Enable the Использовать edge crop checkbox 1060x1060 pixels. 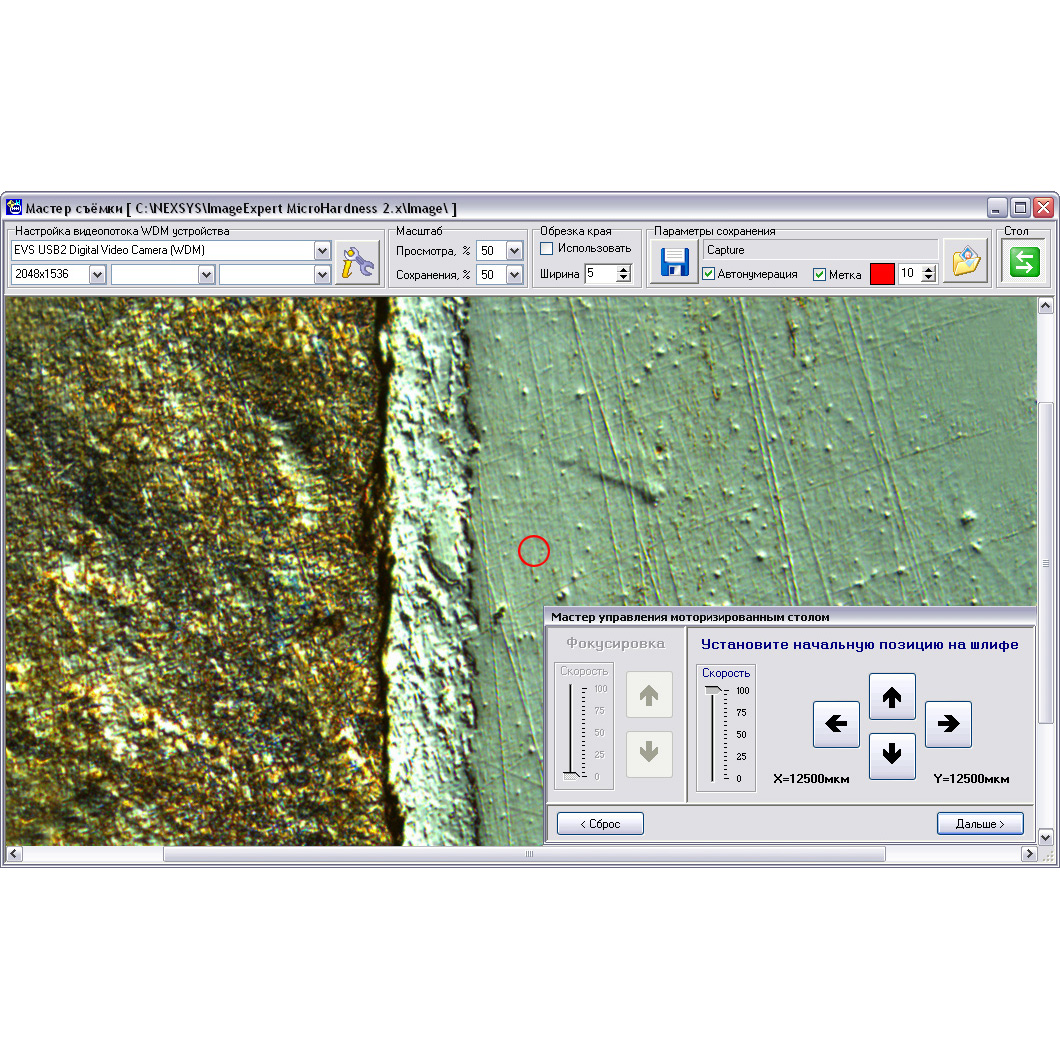point(547,249)
